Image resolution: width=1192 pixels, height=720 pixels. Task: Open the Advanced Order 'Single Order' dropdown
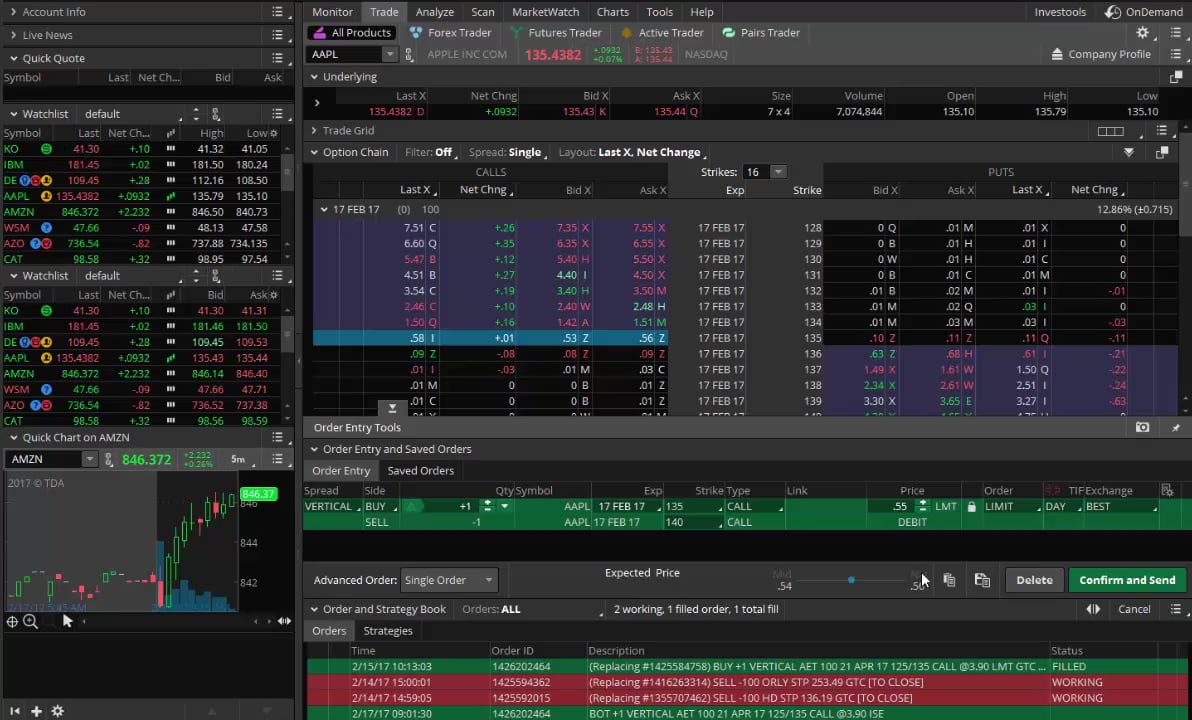coord(448,580)
